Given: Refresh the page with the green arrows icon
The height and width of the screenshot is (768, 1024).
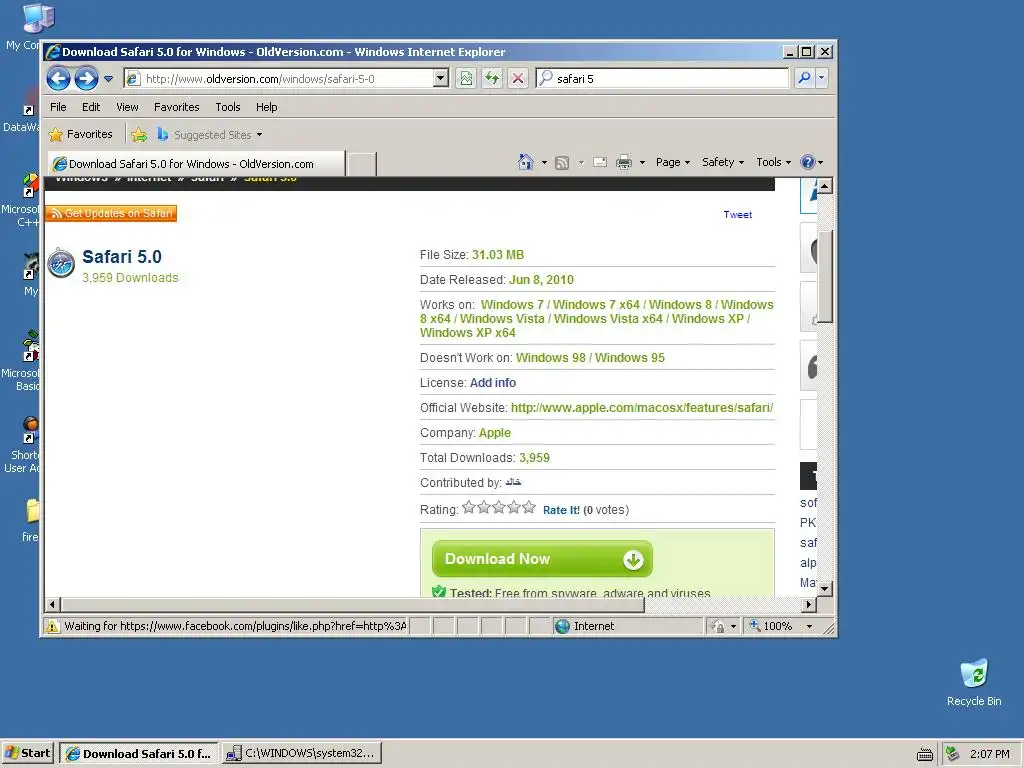Looking at the screenshot, I should coord(492,79).
